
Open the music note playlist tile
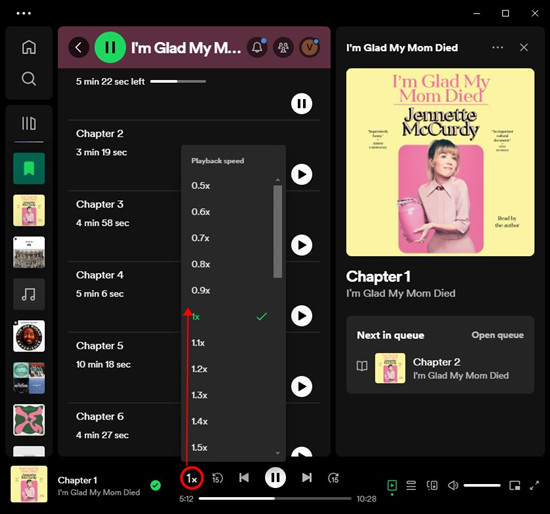click(x=29, y=294)
